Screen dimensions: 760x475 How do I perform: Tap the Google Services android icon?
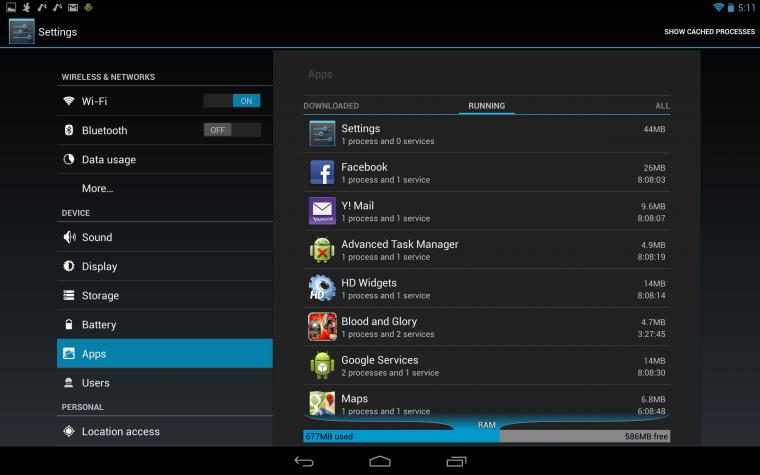click(x=322, y=365)
